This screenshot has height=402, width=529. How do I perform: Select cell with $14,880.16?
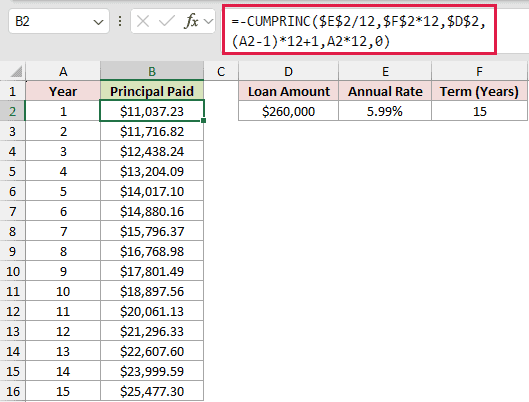[x=152, y=211]
